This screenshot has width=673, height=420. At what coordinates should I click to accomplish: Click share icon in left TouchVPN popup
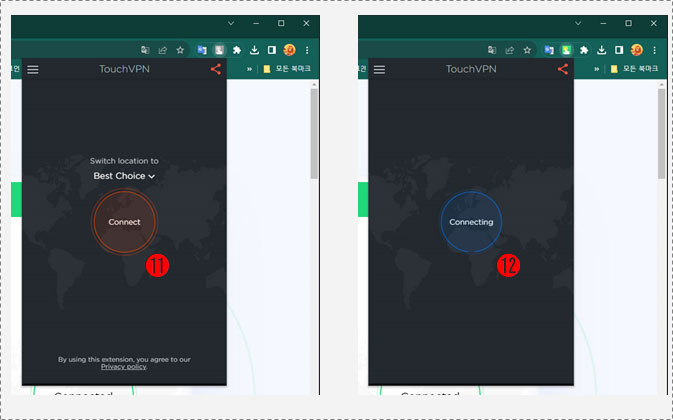[216, 69]
